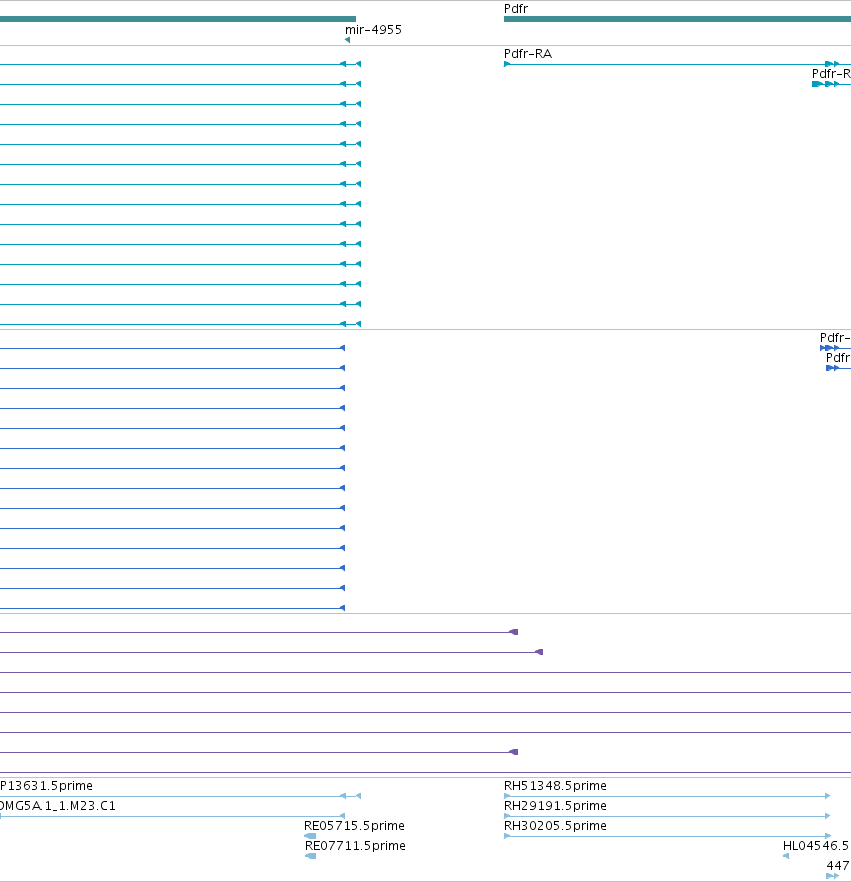Select the P13631.5prime label text

[x=46, y=786]
